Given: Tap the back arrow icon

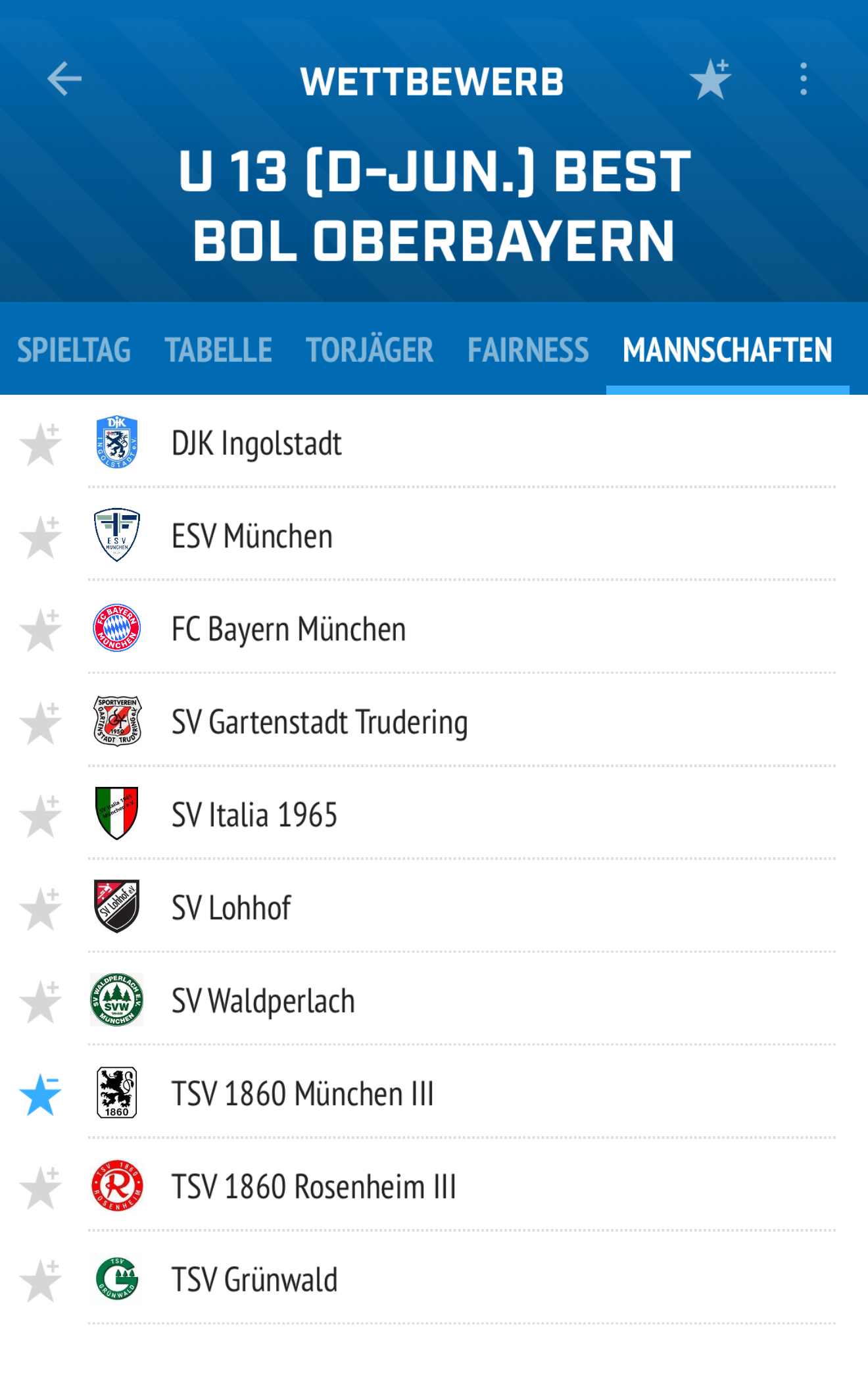Looking at the screenshot, I should (x=64, y=79).
